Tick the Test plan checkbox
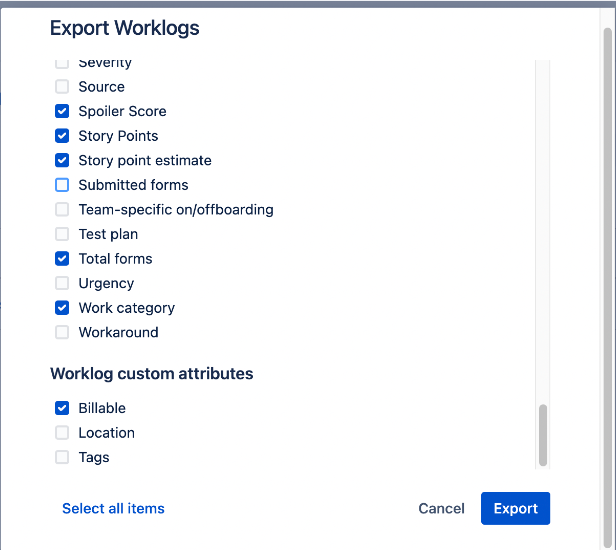 coord(62,234)
